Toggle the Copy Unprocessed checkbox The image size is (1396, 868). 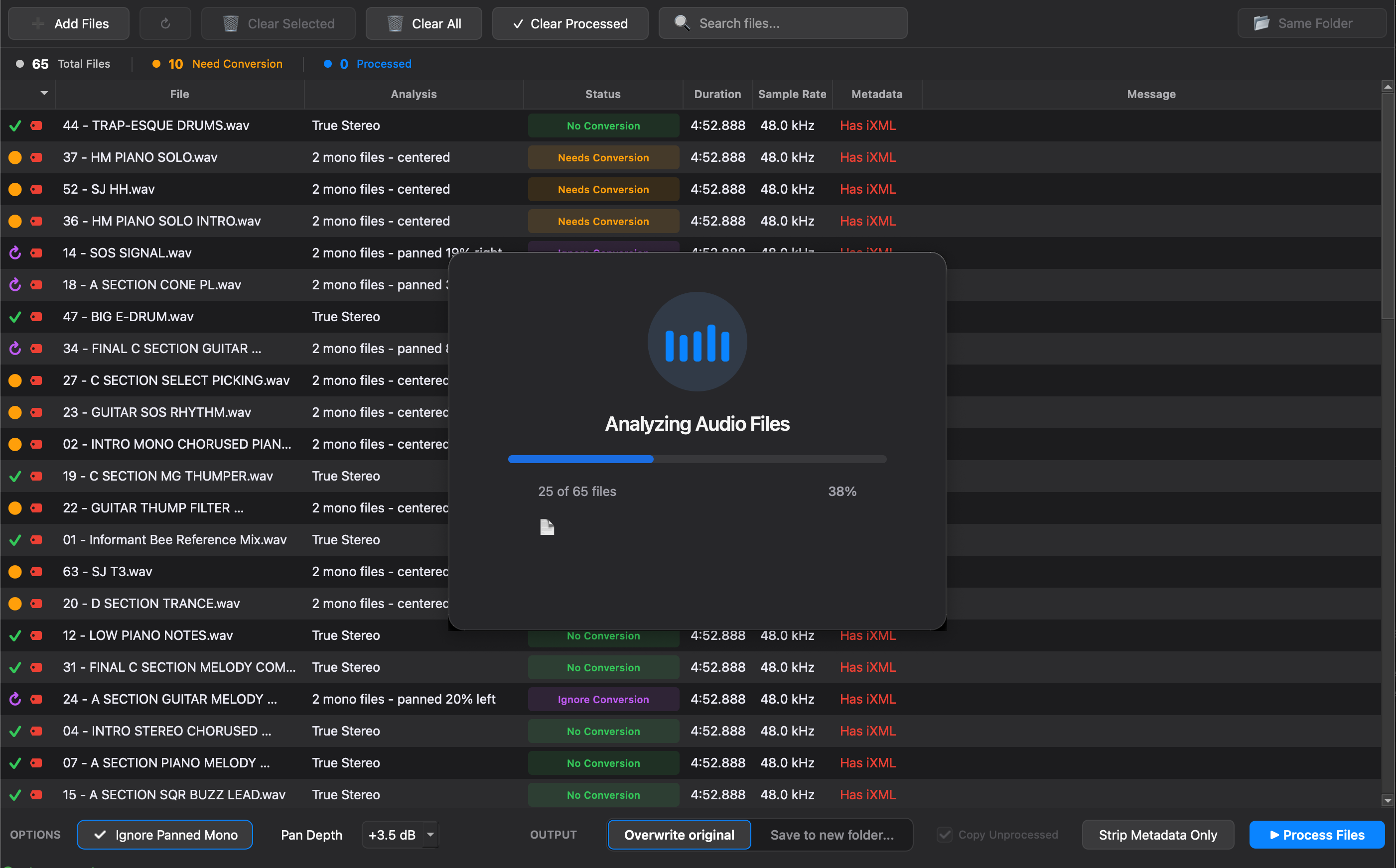point(944,834)
